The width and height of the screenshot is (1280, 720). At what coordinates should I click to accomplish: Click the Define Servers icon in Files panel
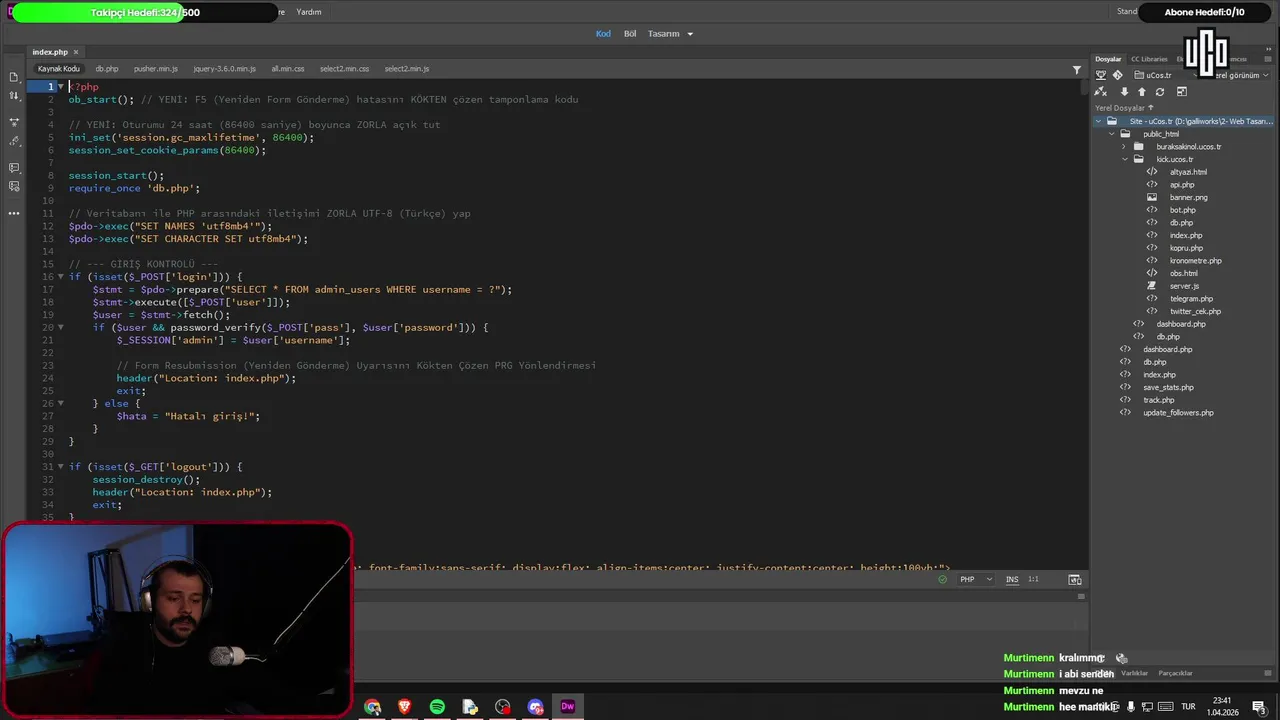(1101, 75)
